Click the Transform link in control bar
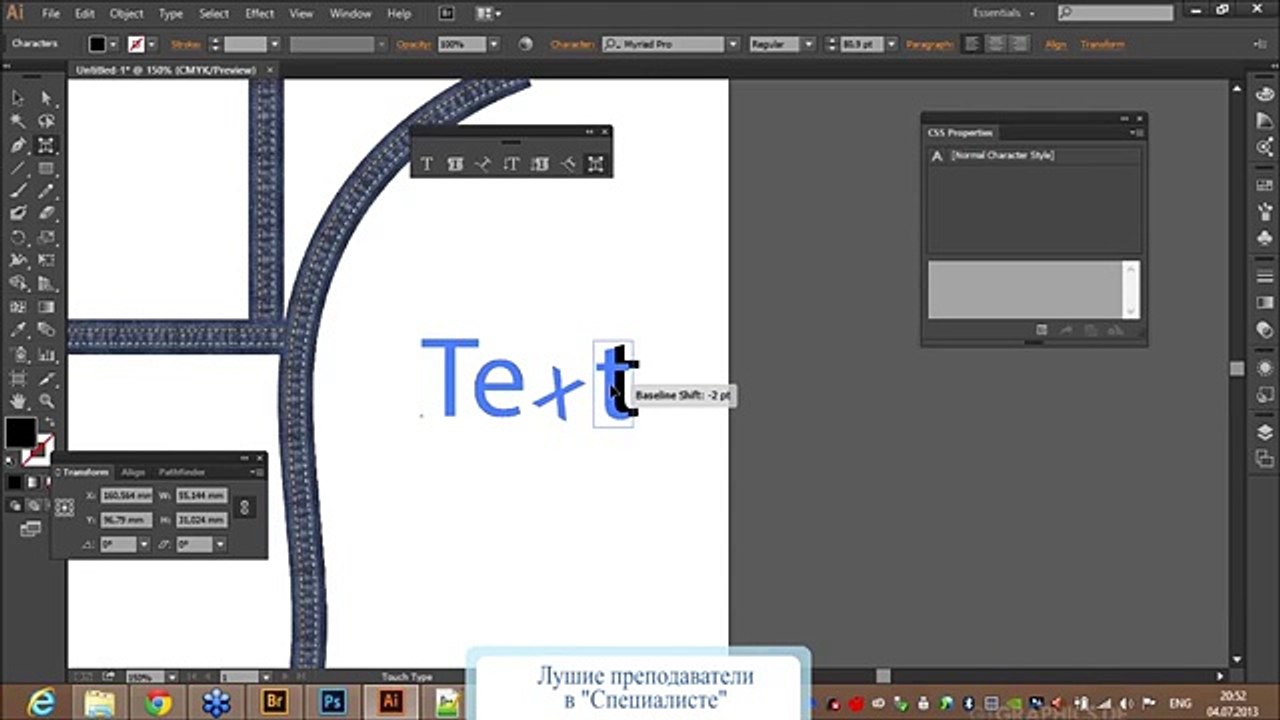 [1102, 45]
